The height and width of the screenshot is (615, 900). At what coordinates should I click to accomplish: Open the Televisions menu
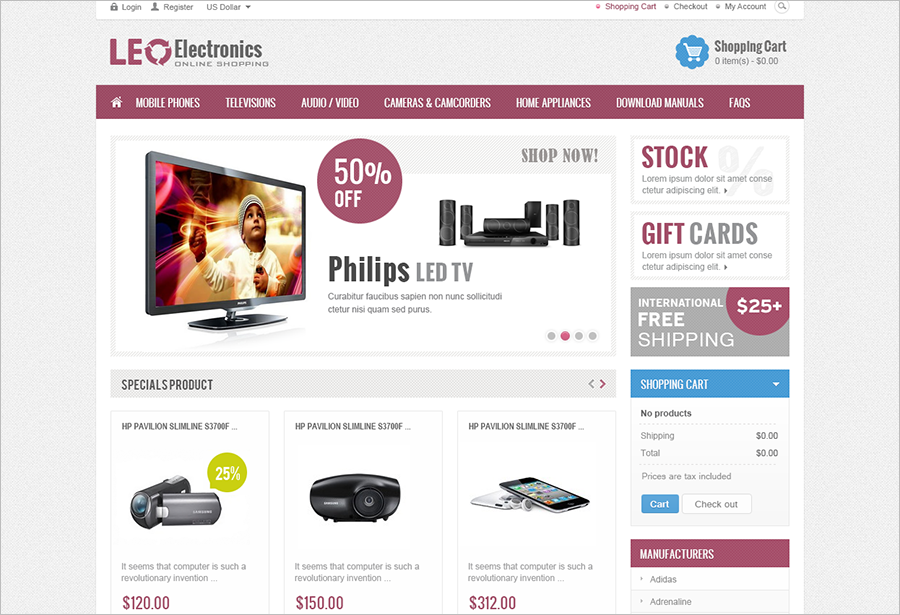click(x=250, y=103)
